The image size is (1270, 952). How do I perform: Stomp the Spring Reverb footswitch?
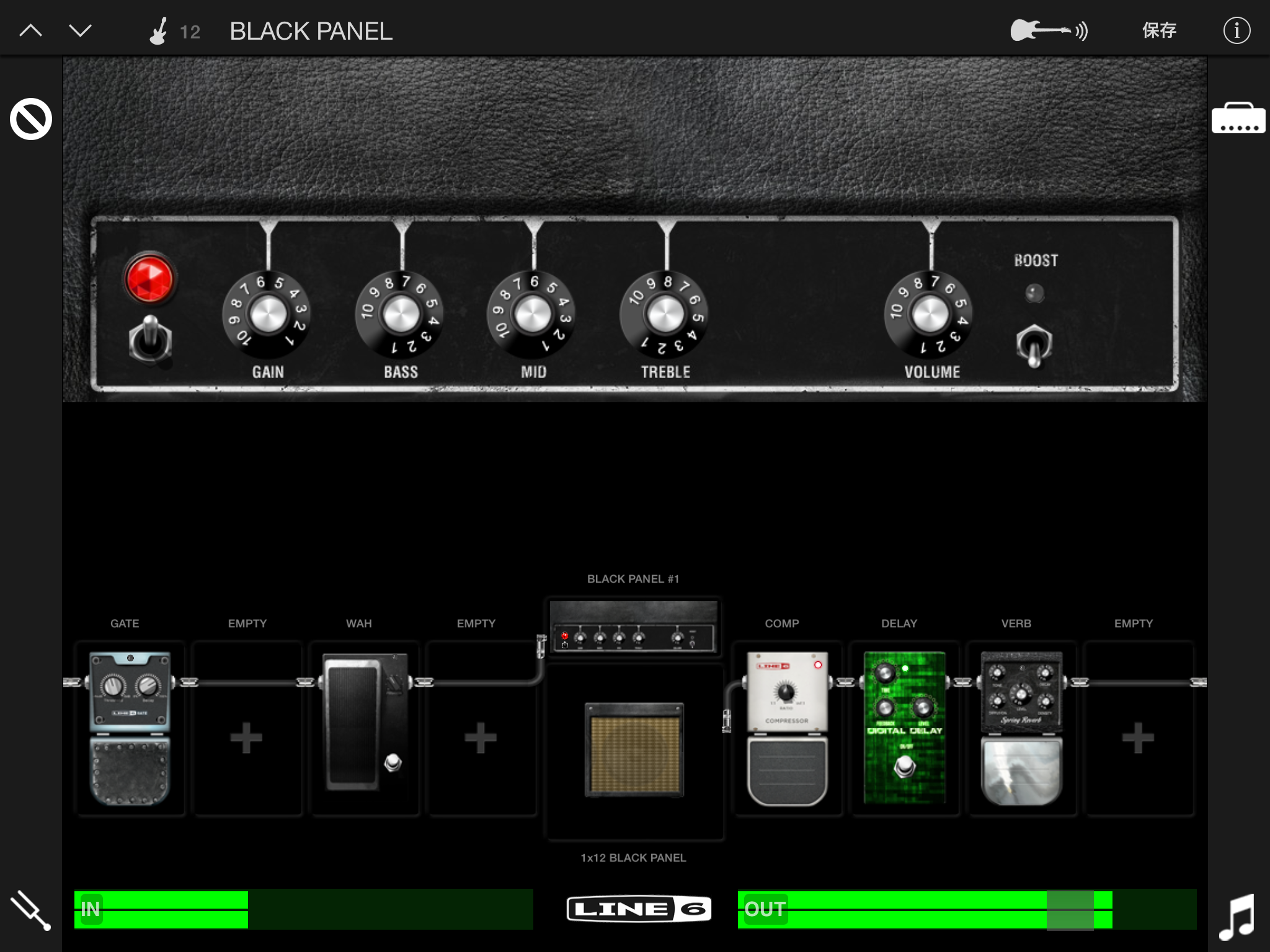point(1021,772)
